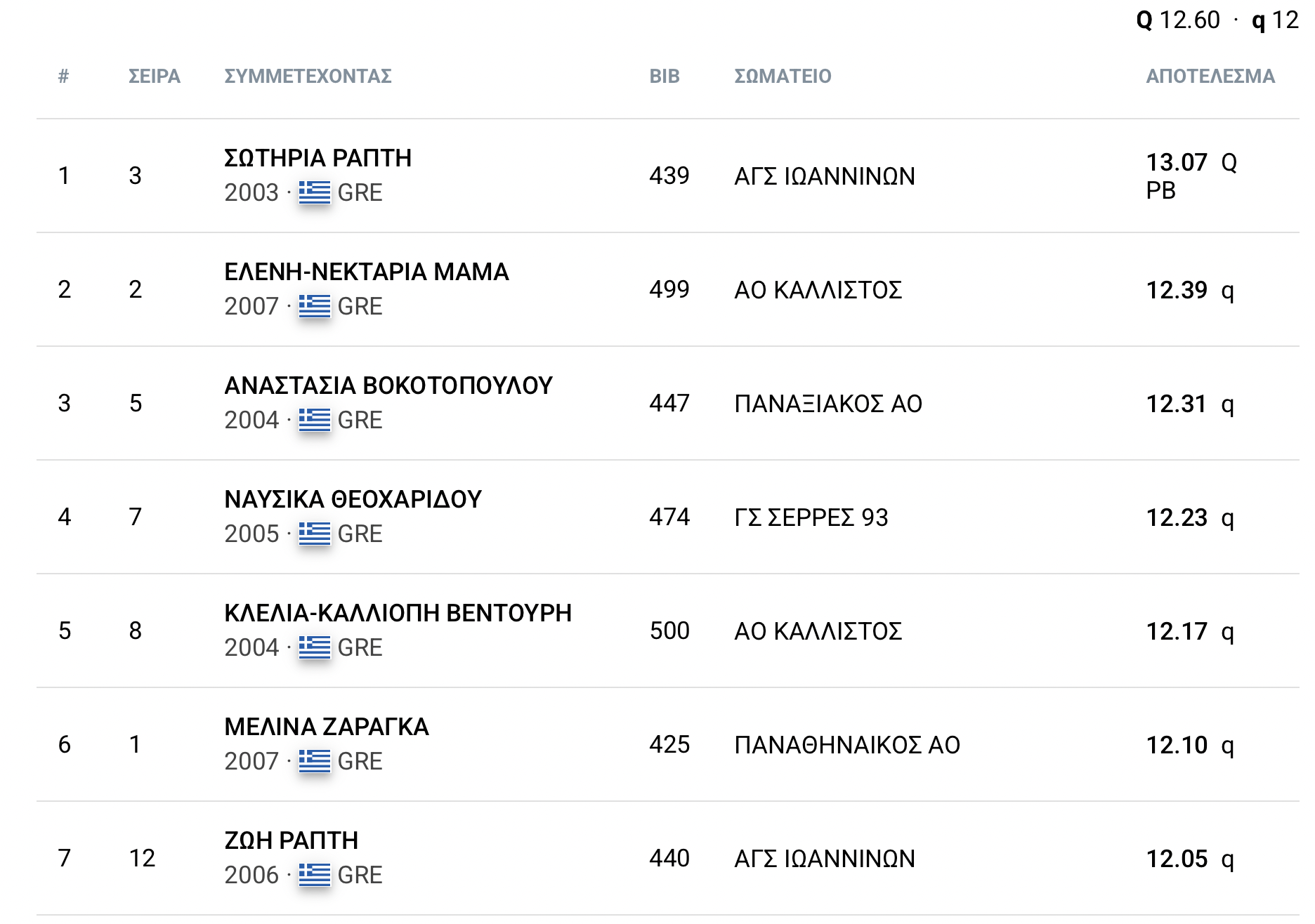
Task: Click the ΣΥΜΜΕΤΕΧΟΝΤΑΣ column header
Action: tap(308, 76)
